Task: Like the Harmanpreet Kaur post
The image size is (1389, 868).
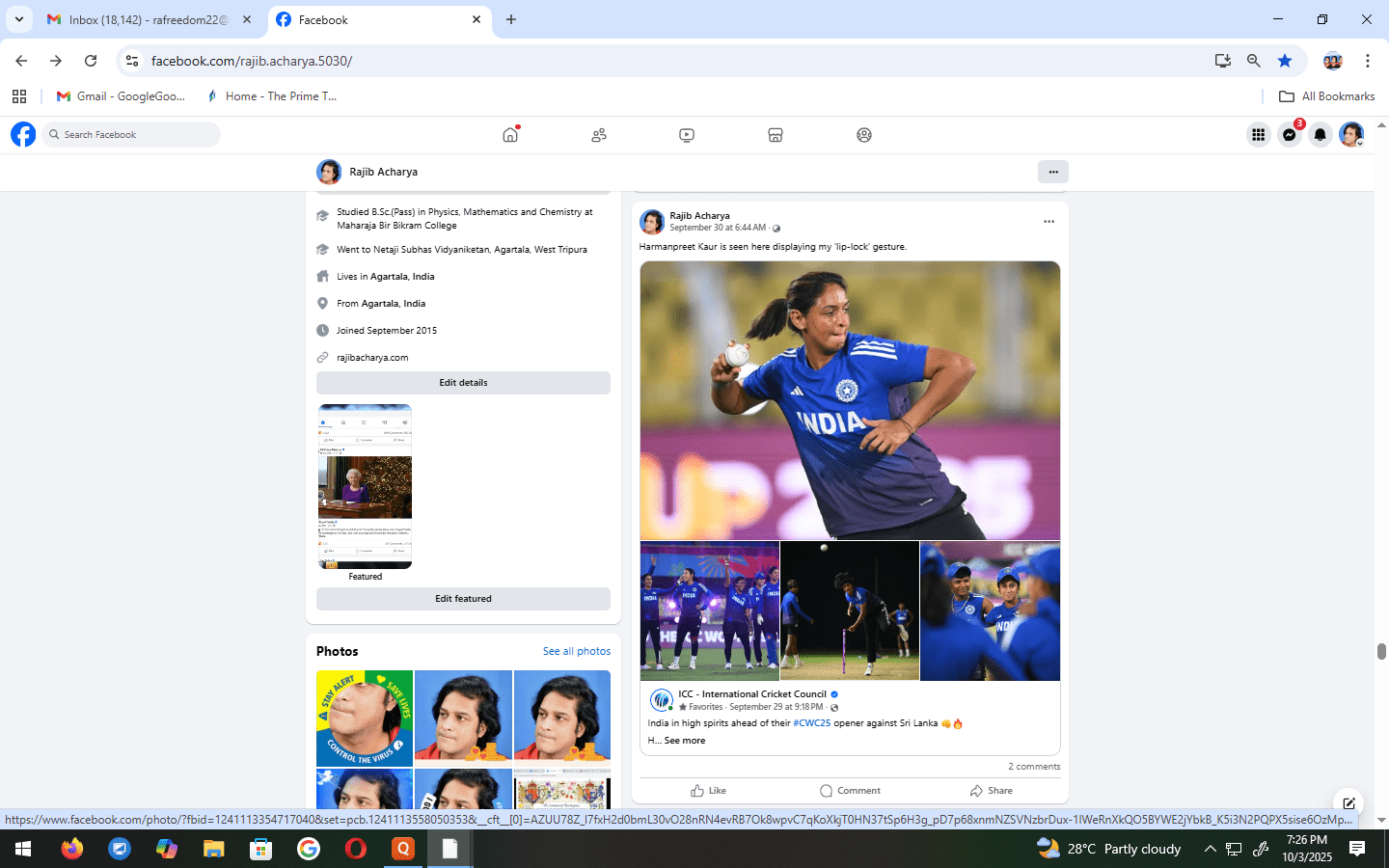Action: [x=709, y=791]
